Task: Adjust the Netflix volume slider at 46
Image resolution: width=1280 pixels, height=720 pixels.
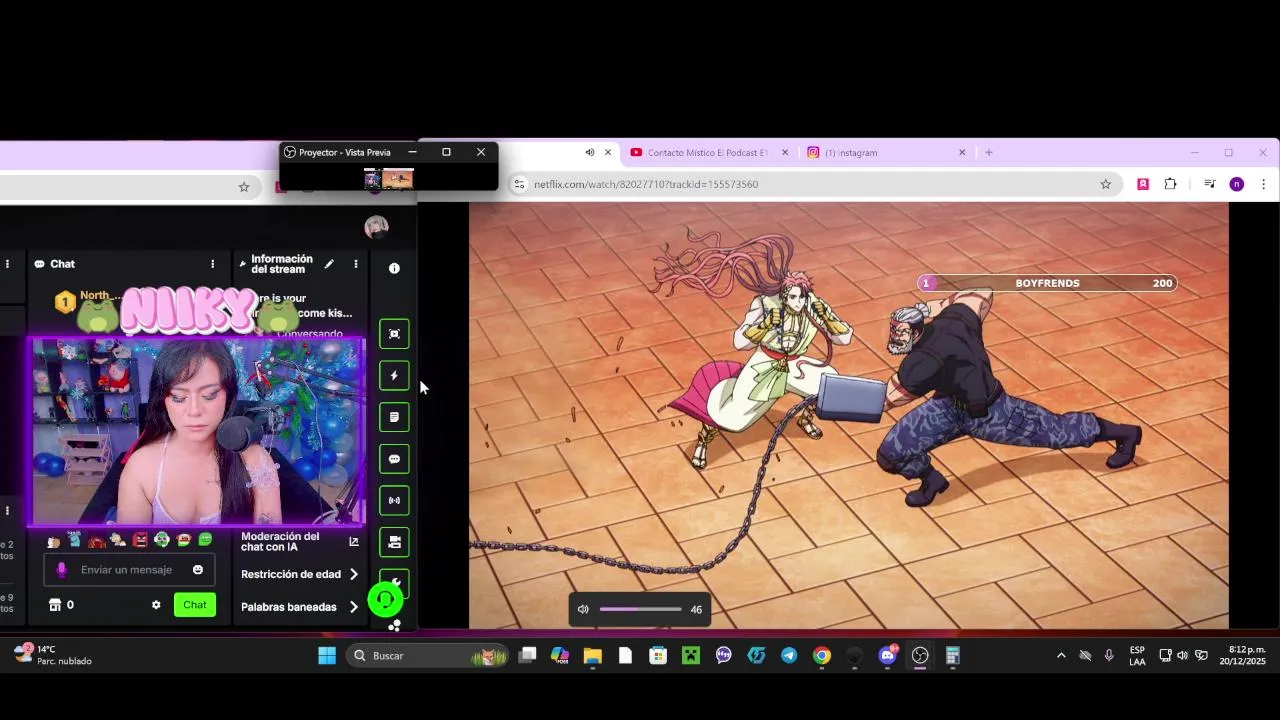Action: coord(640,609)
